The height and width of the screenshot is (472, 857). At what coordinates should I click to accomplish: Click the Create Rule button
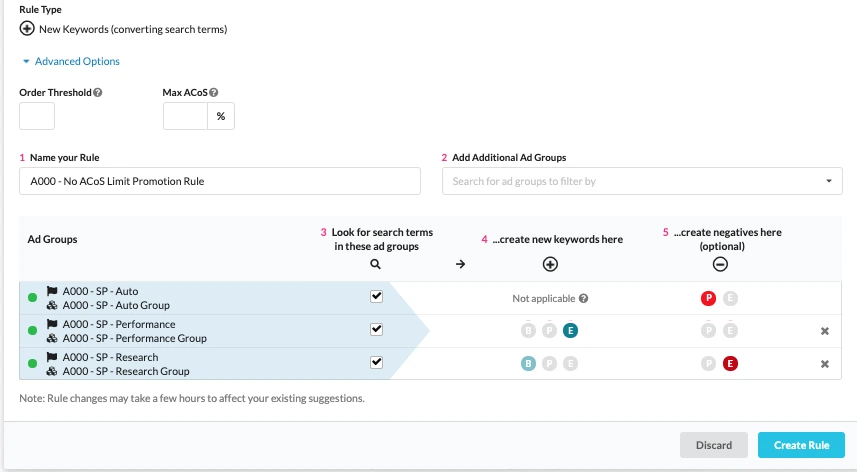(x=801, y=445)
